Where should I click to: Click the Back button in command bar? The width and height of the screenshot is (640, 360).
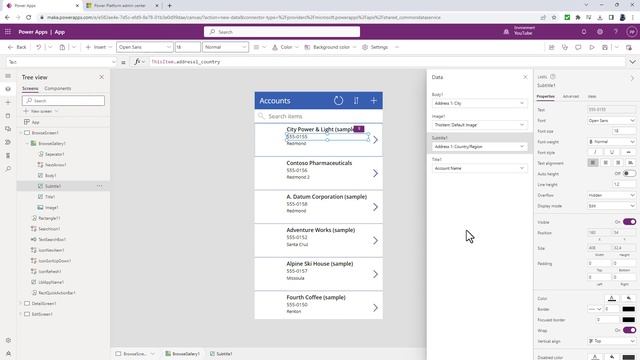point(17,47)
